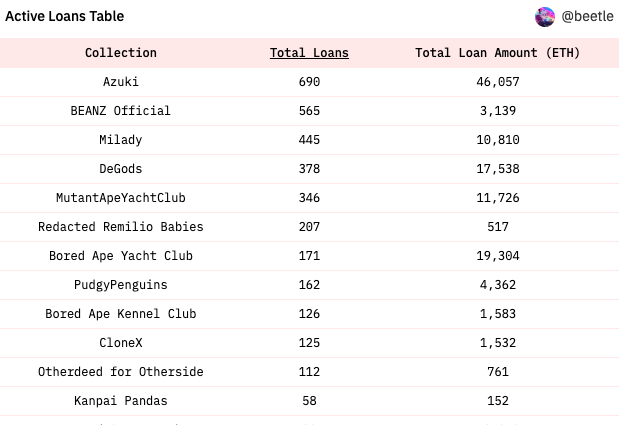This screenshot has height=430, width=619.
Task: Select the PudgyPenguins collection cell
Action: [x=121, y=285]
